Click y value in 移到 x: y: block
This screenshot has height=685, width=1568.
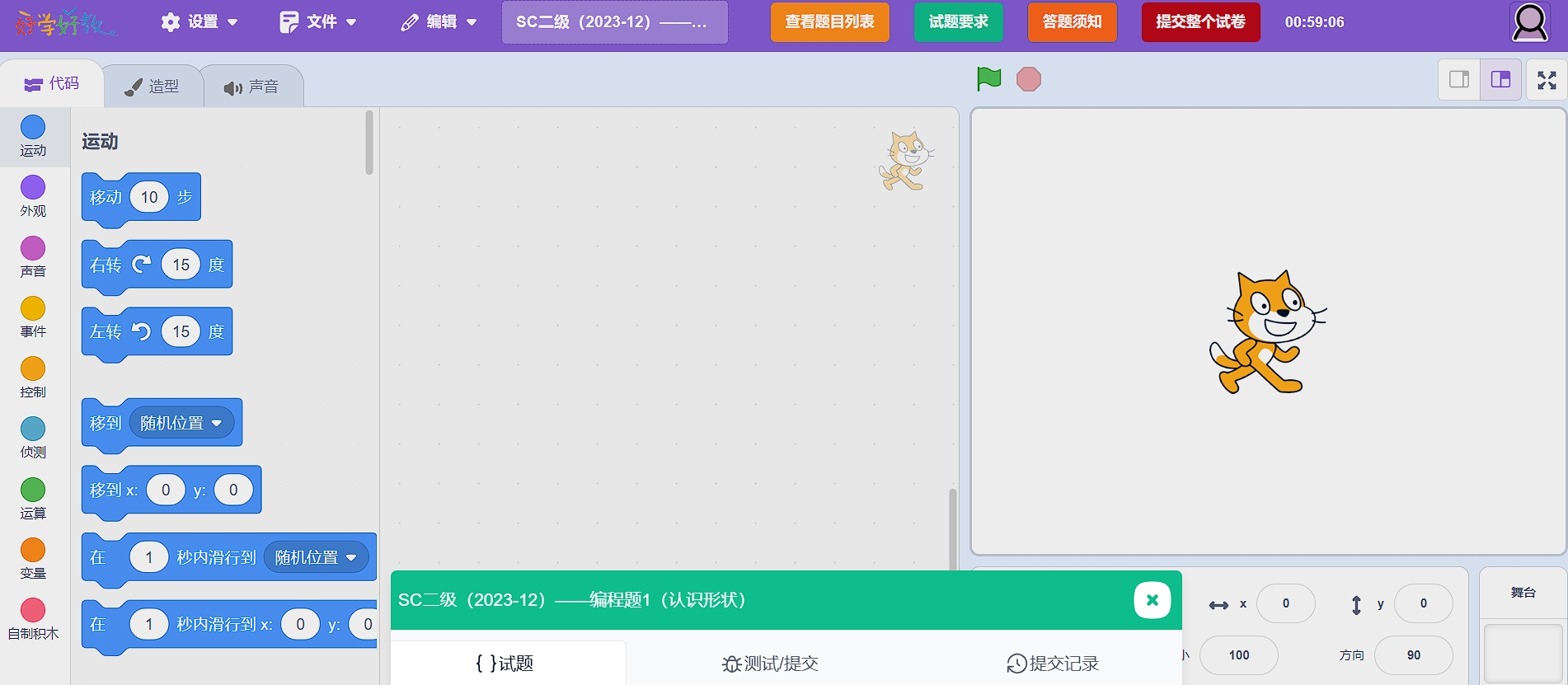pyautogui.click(x=233, y=490)
